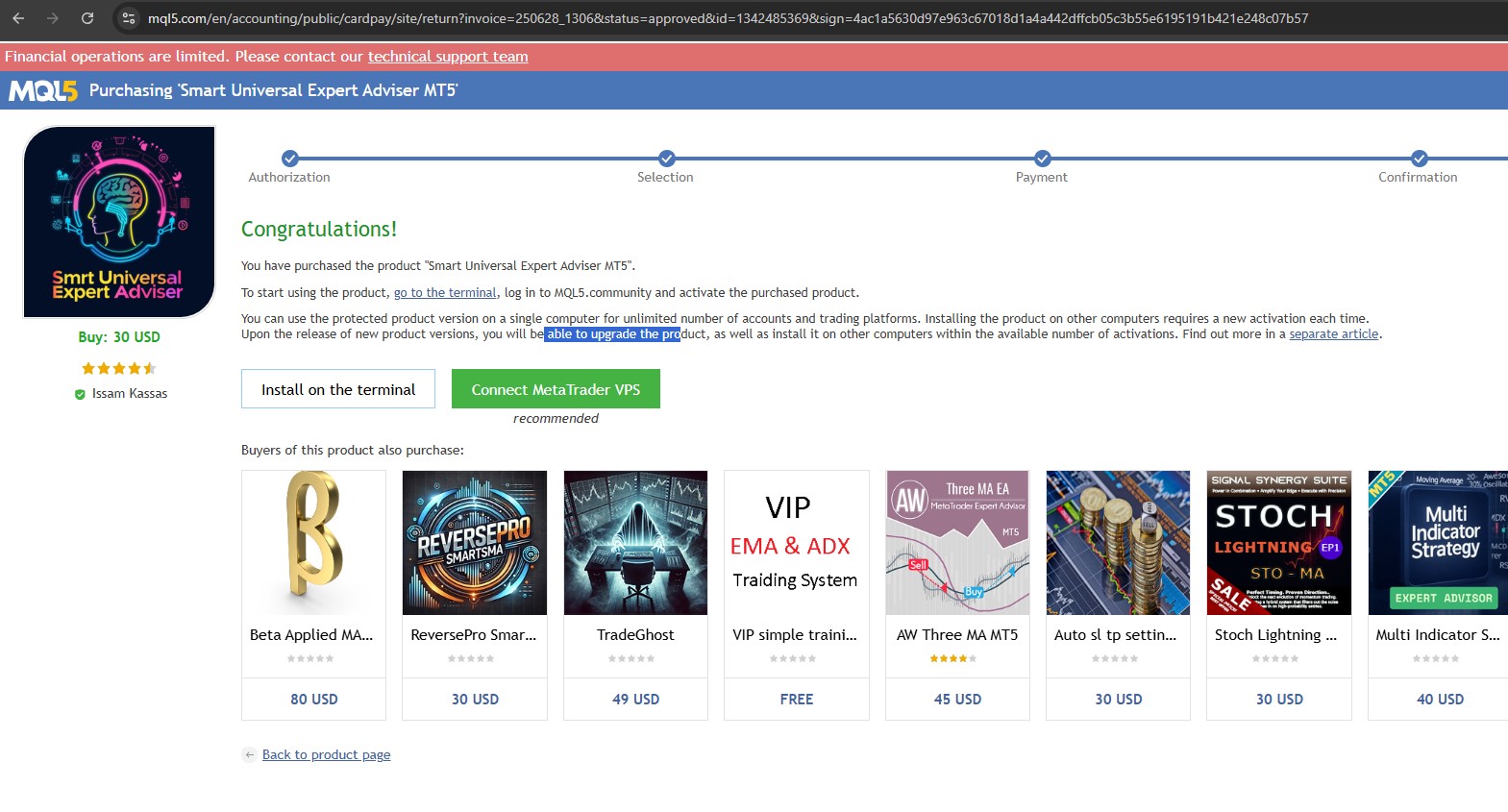The image size is (1508, 812).
Task: Click ReversePro Smar... star rating
Action: [471, 659]
